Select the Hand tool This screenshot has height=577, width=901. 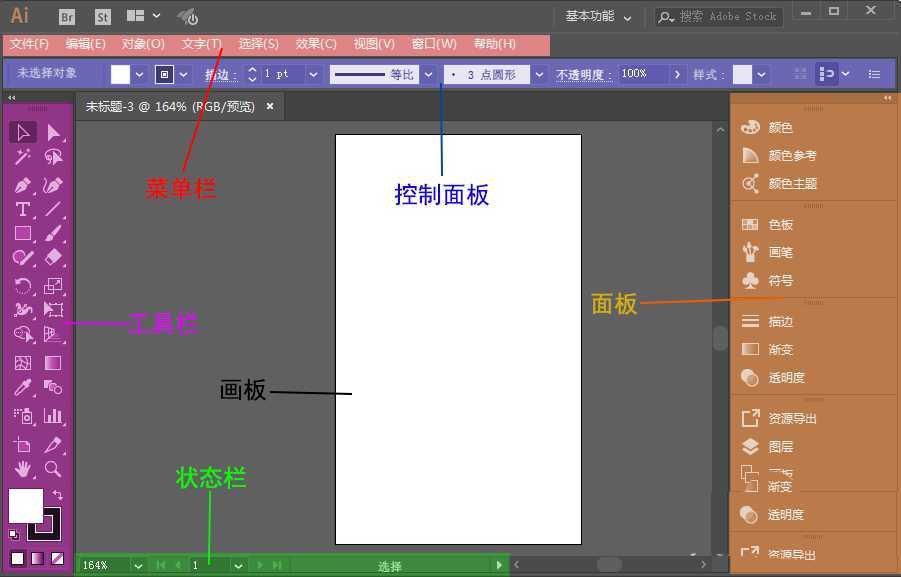pos(22,469)
